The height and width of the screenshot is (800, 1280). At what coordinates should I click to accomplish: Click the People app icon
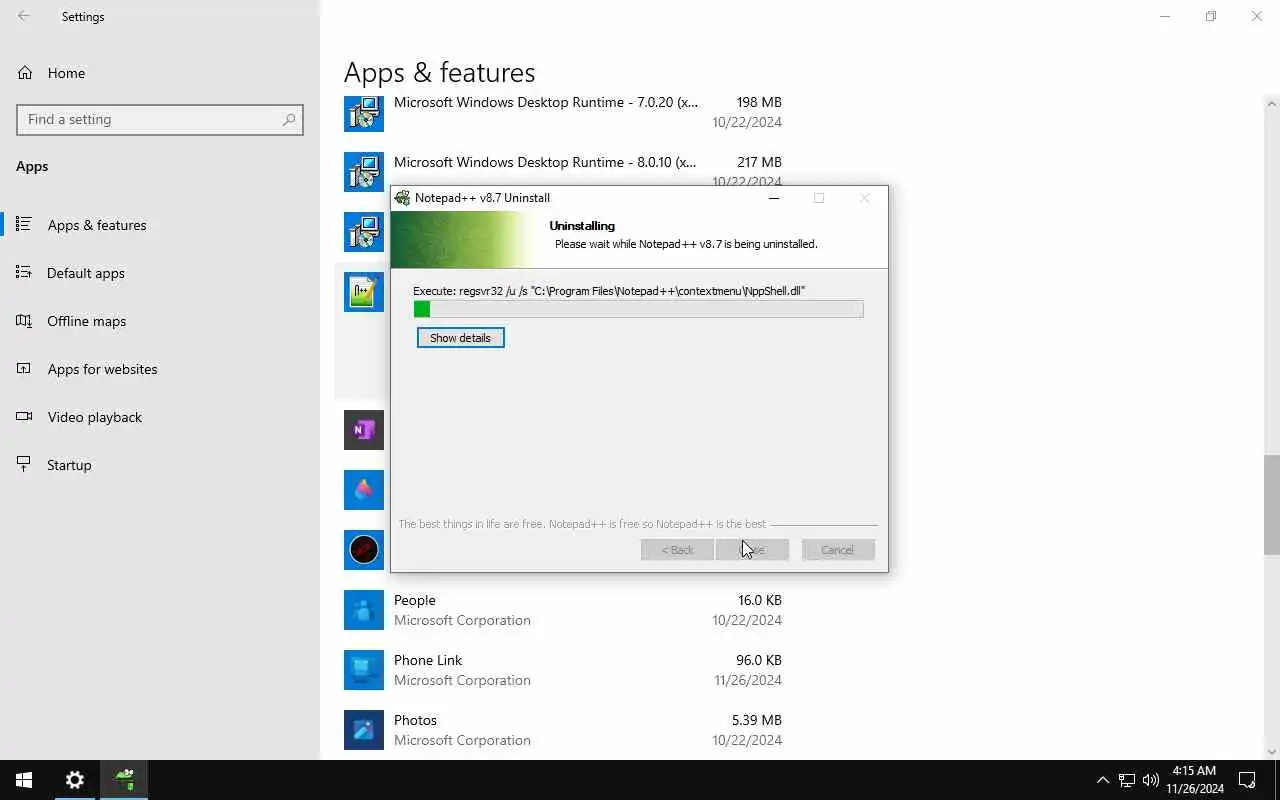364,610
